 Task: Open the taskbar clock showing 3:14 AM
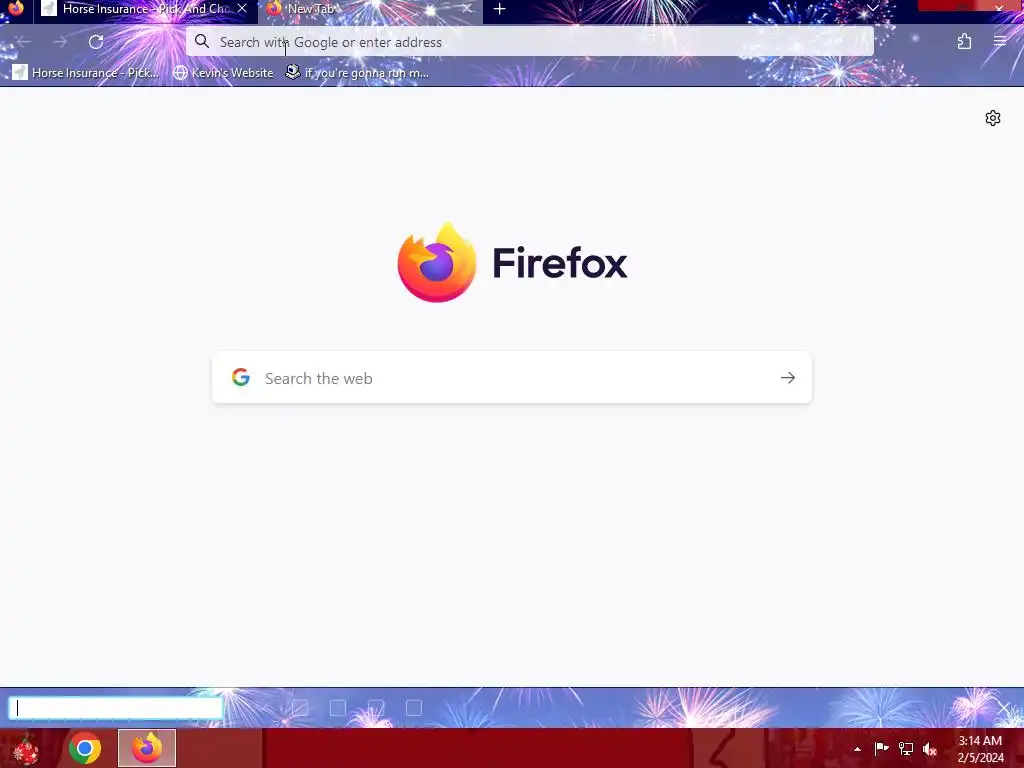coord(980,749)
